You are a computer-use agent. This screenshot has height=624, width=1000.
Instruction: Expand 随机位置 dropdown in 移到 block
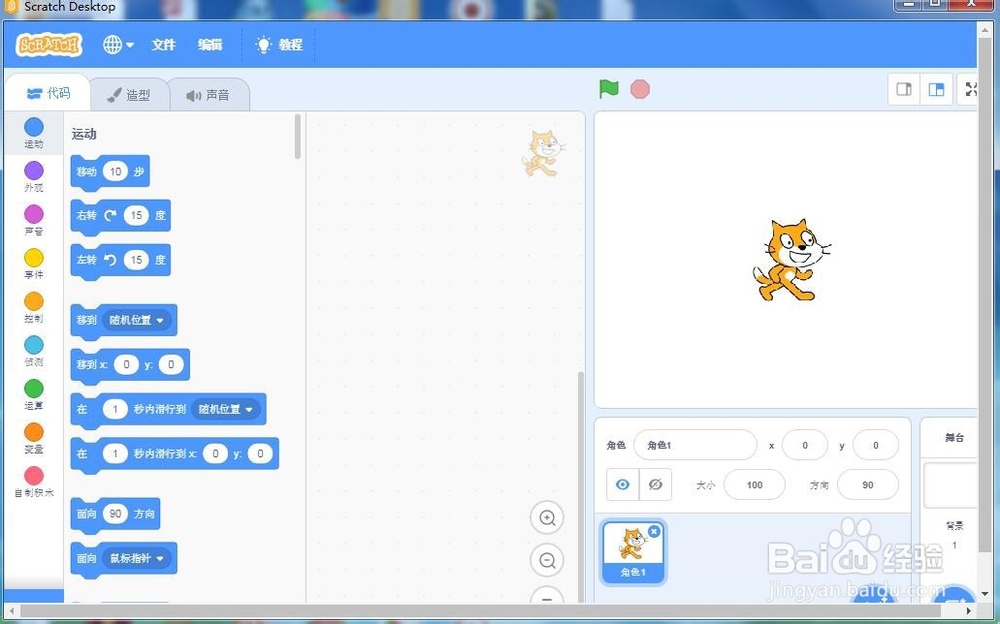pos(137,320)
